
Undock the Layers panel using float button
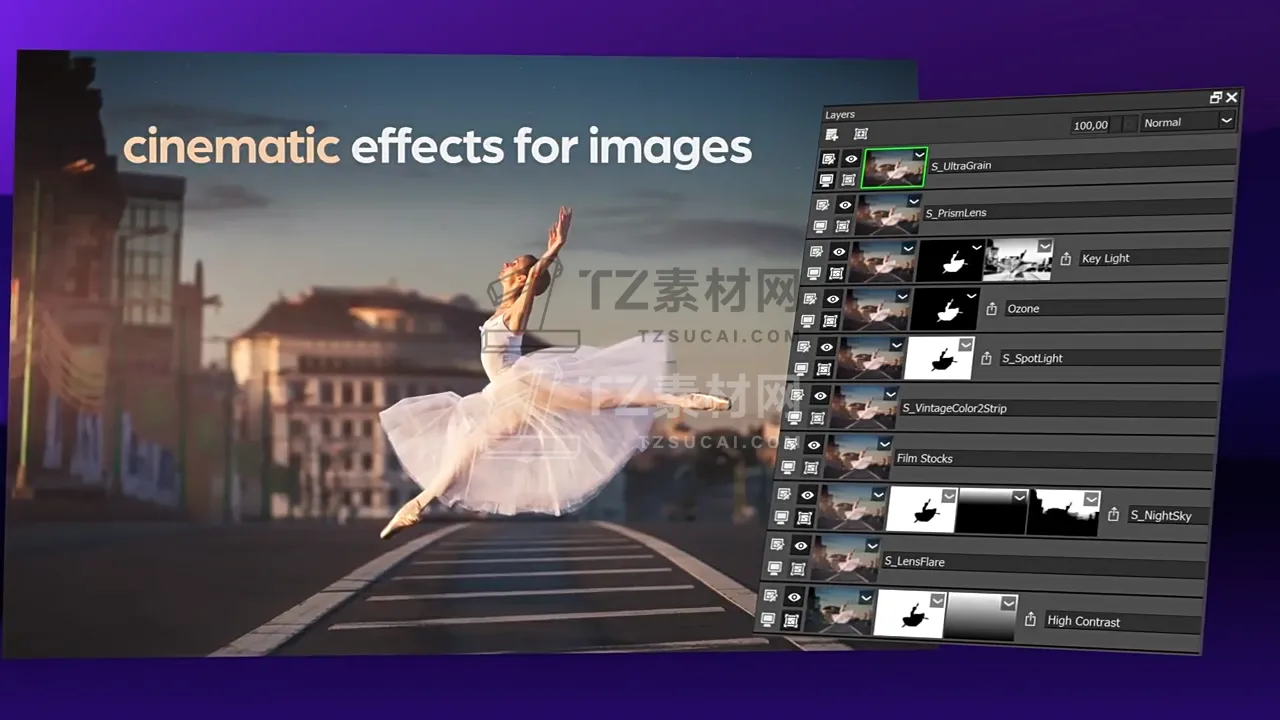1215,97
